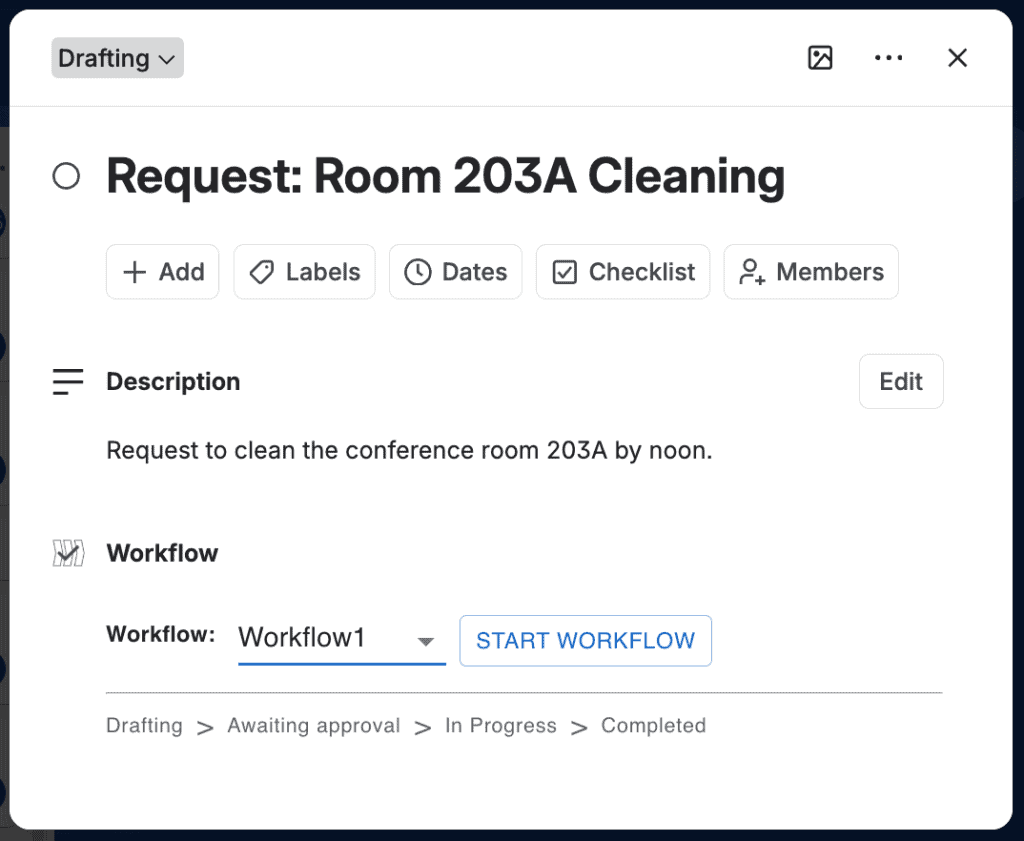Start the selected workflow
The image size is (1024, 841).
[586, 641]
